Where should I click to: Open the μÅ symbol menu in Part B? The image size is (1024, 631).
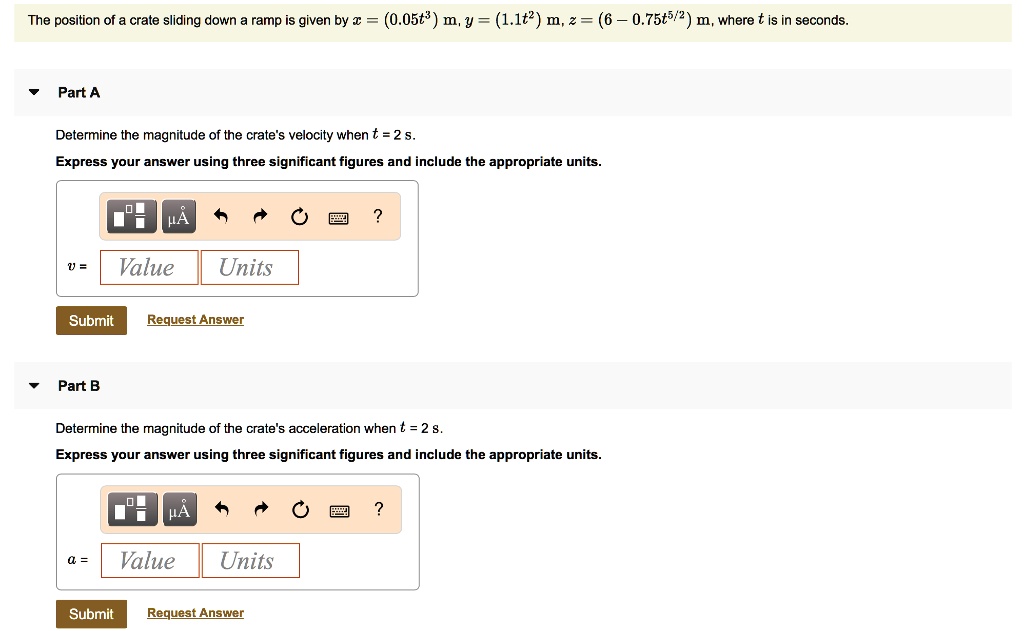pyautogui.click(x=179, y=509)
